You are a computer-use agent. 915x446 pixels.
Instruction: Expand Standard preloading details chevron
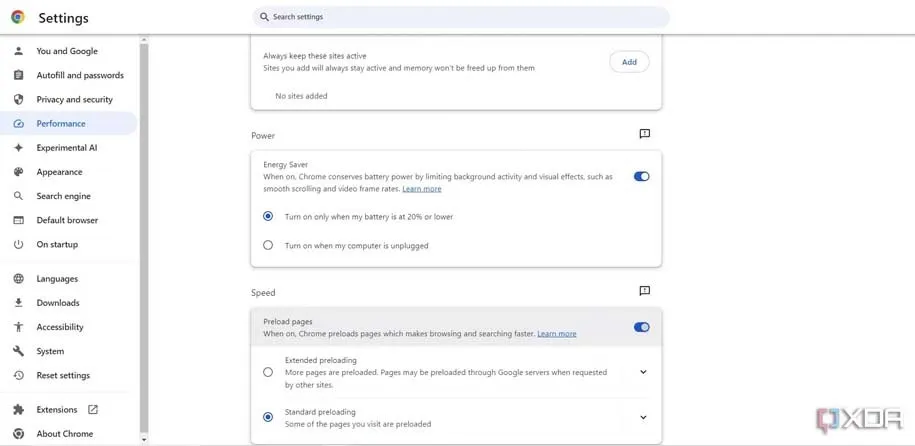643,417
